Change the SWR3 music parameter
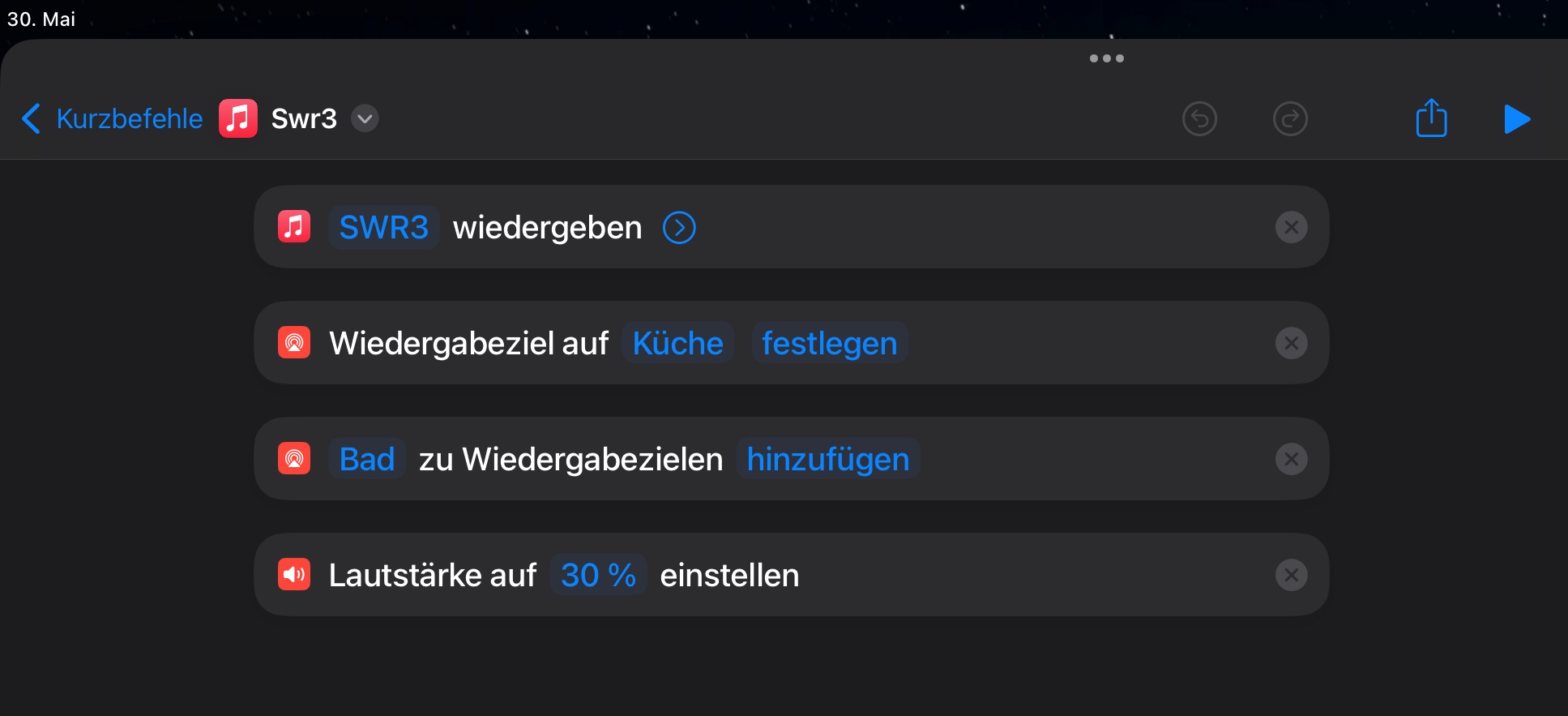This screenshot has width=1568, height=716. tap(383, 228)
